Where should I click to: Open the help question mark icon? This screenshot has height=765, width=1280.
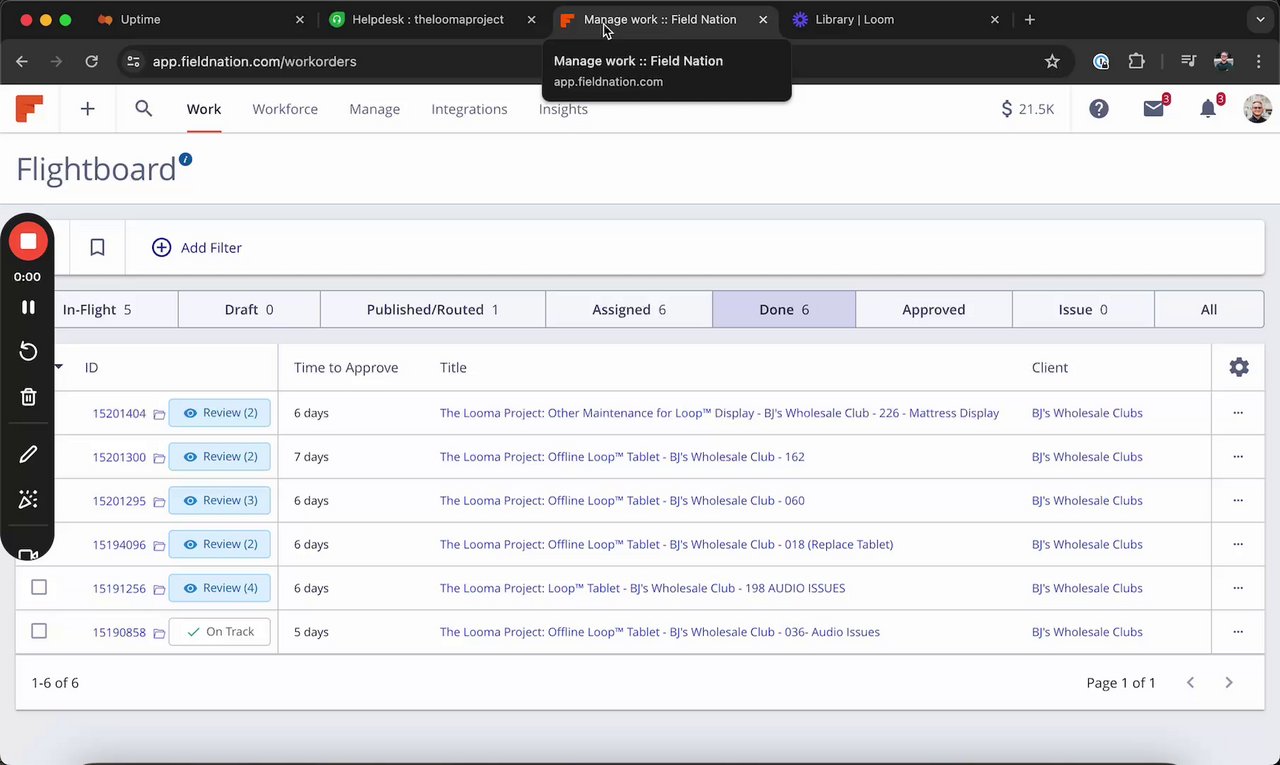point(1099,109)
